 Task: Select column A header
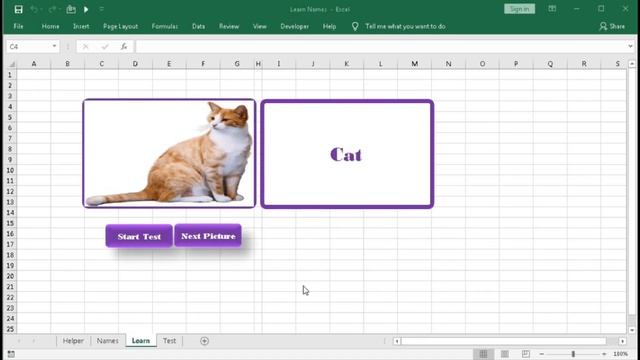[34, 64]
